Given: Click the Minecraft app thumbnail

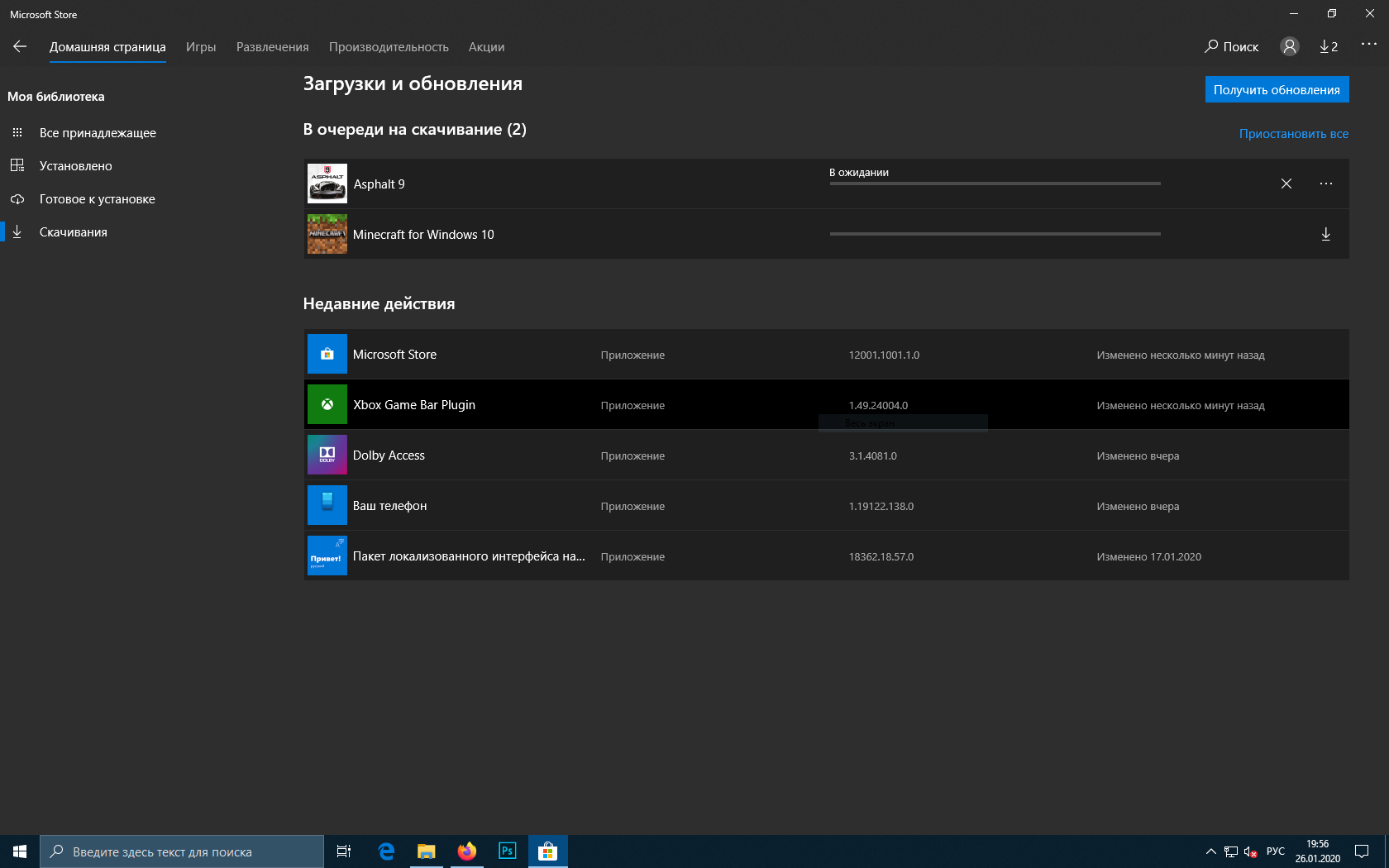Looking at the screenshot, I should 327,234.
